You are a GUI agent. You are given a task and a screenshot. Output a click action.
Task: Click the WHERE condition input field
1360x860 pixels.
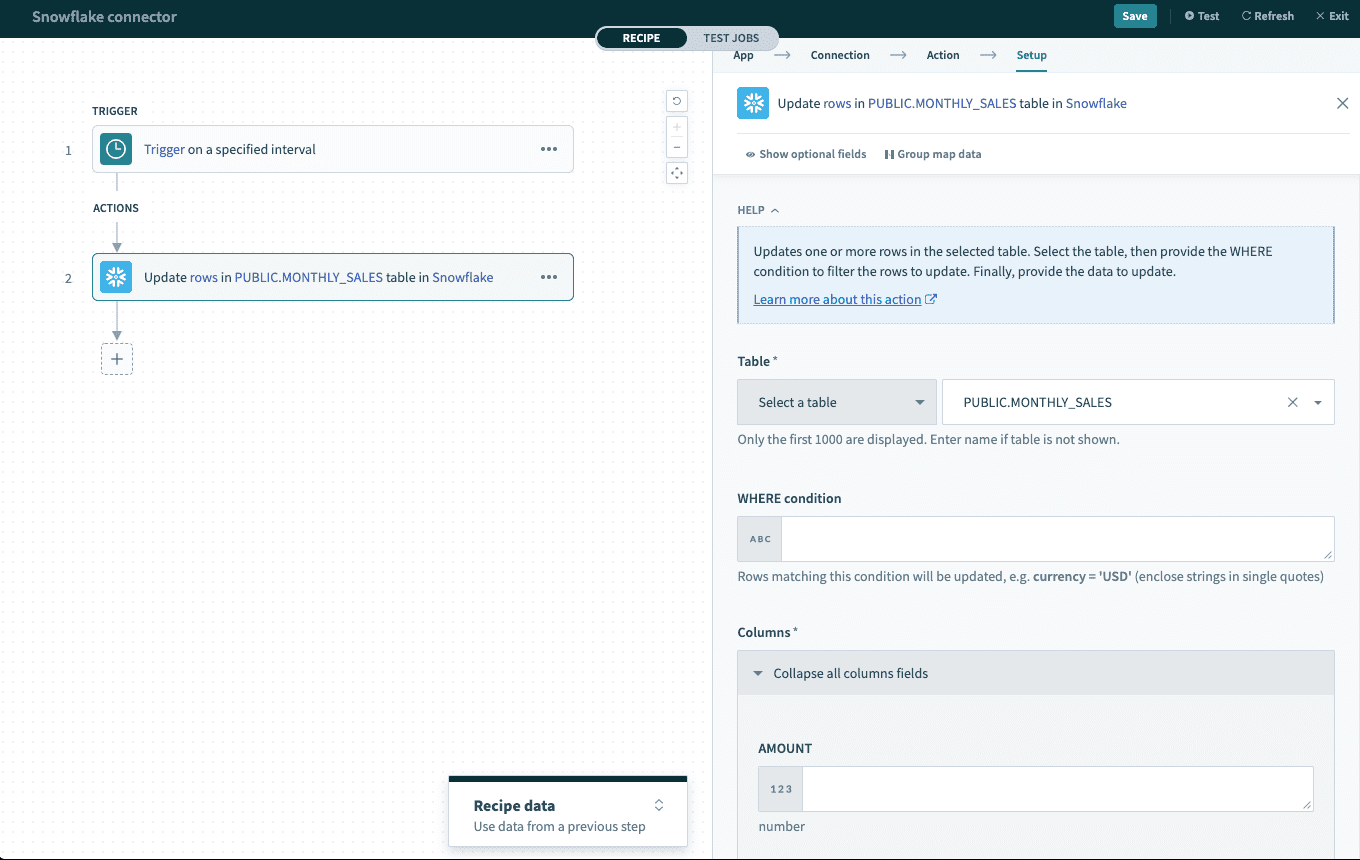click(1057, 538)
